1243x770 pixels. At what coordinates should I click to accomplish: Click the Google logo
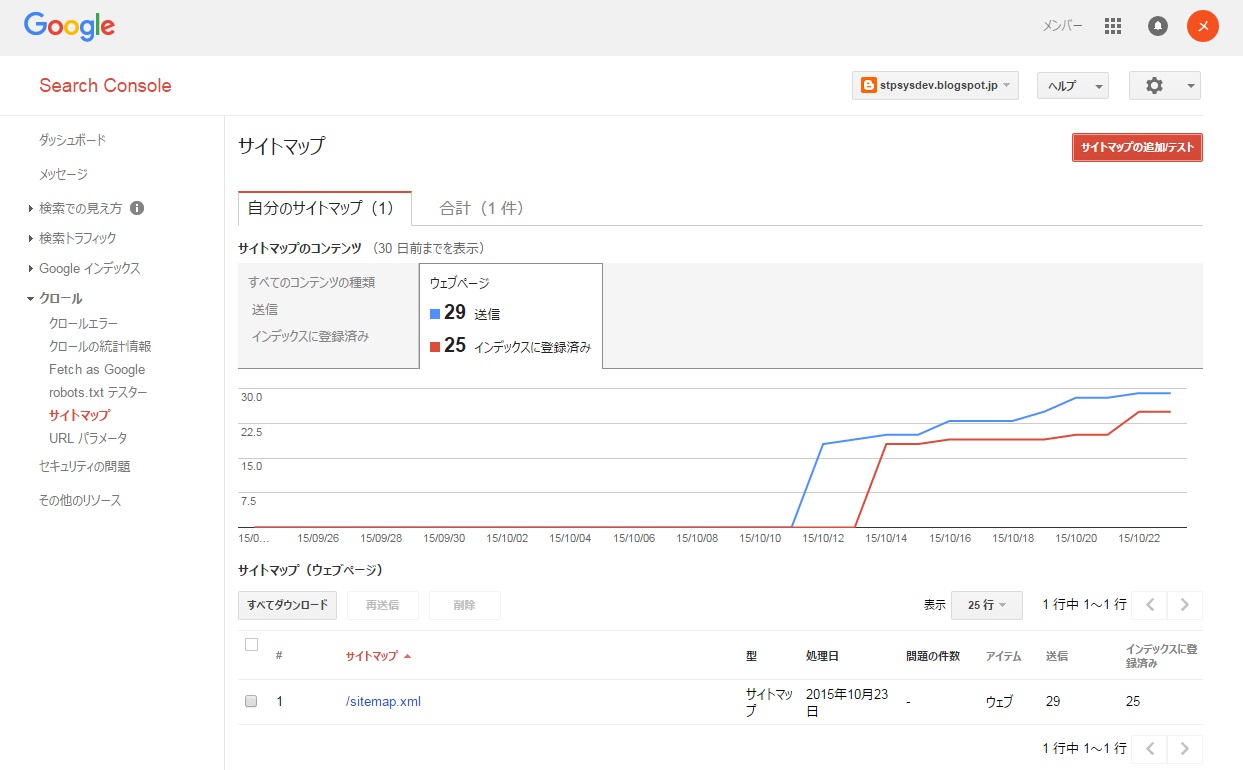(69, 27)
